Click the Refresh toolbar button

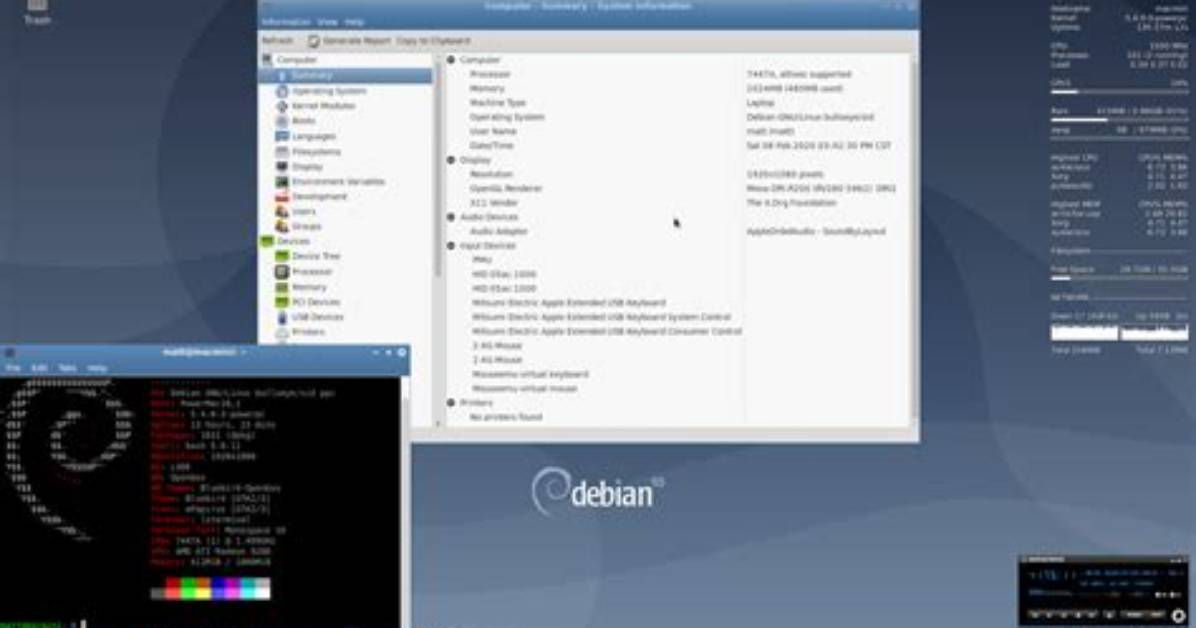point(278,41)
